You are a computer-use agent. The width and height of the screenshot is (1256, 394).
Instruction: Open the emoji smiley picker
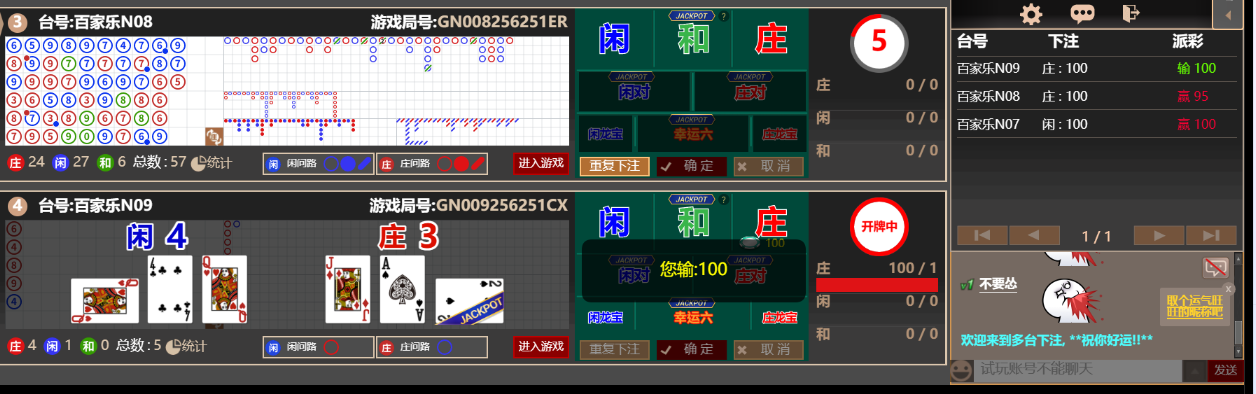[x=960, y=371]
